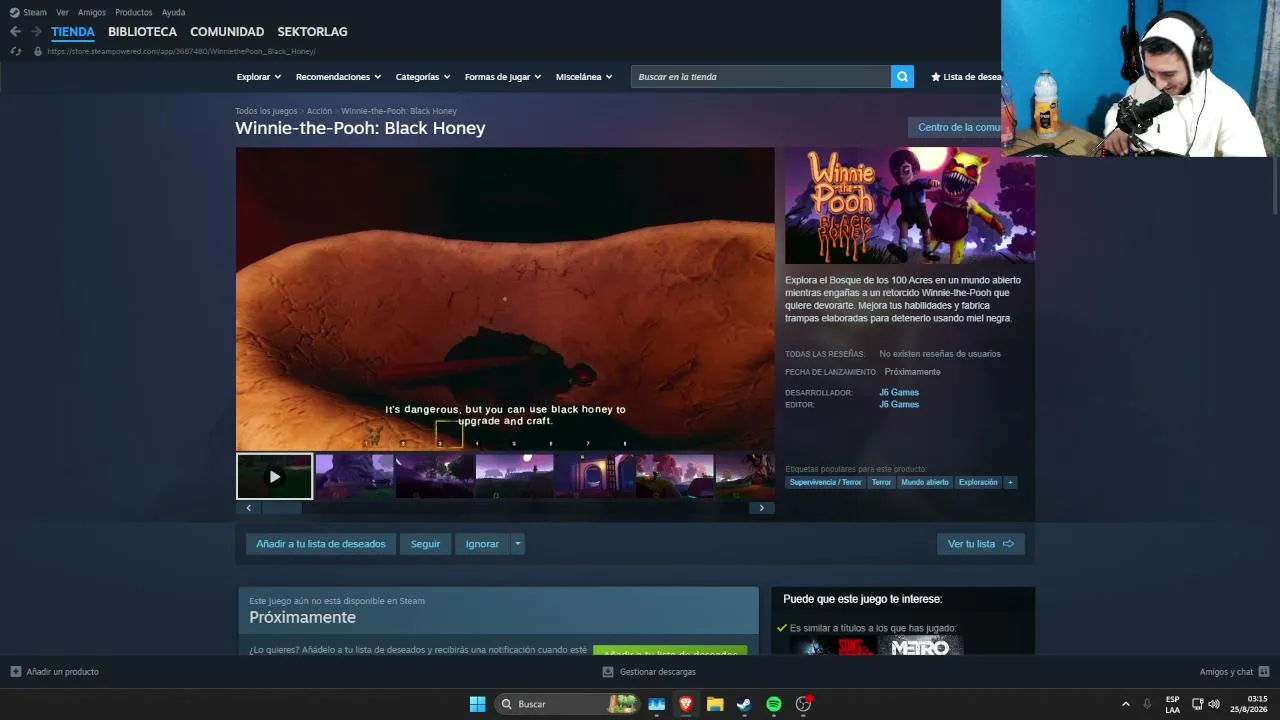Image resolution: width=1280 pixels, height=720 pixels.
Task: Switch to the COMUNIDAD tab
Action: [x=227, y=32]
